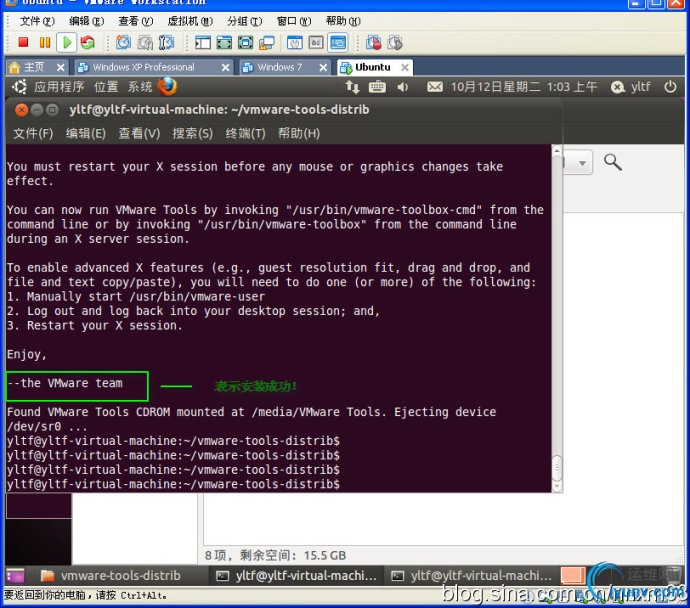Image resolution: width=690 pixels, height=608 pixels.
Task: Click the terminal vertical scrollbar thumb
Action: point(557,468)
